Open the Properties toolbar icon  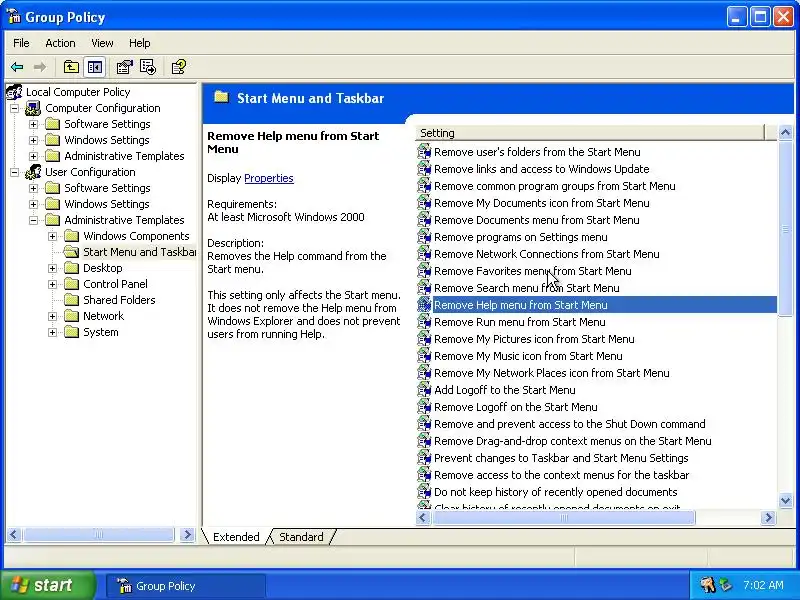(124, 67)
